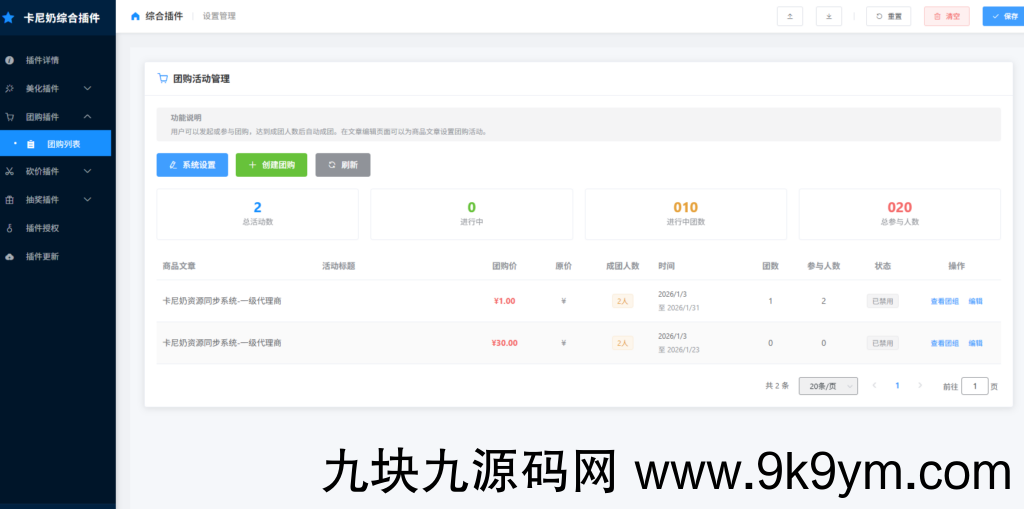Image resolution: width=1024 pixels, height=509 pixels.
Task: Select 团购列表 in the sidebar
Action: pyautogui.click(x=63, y=144)
